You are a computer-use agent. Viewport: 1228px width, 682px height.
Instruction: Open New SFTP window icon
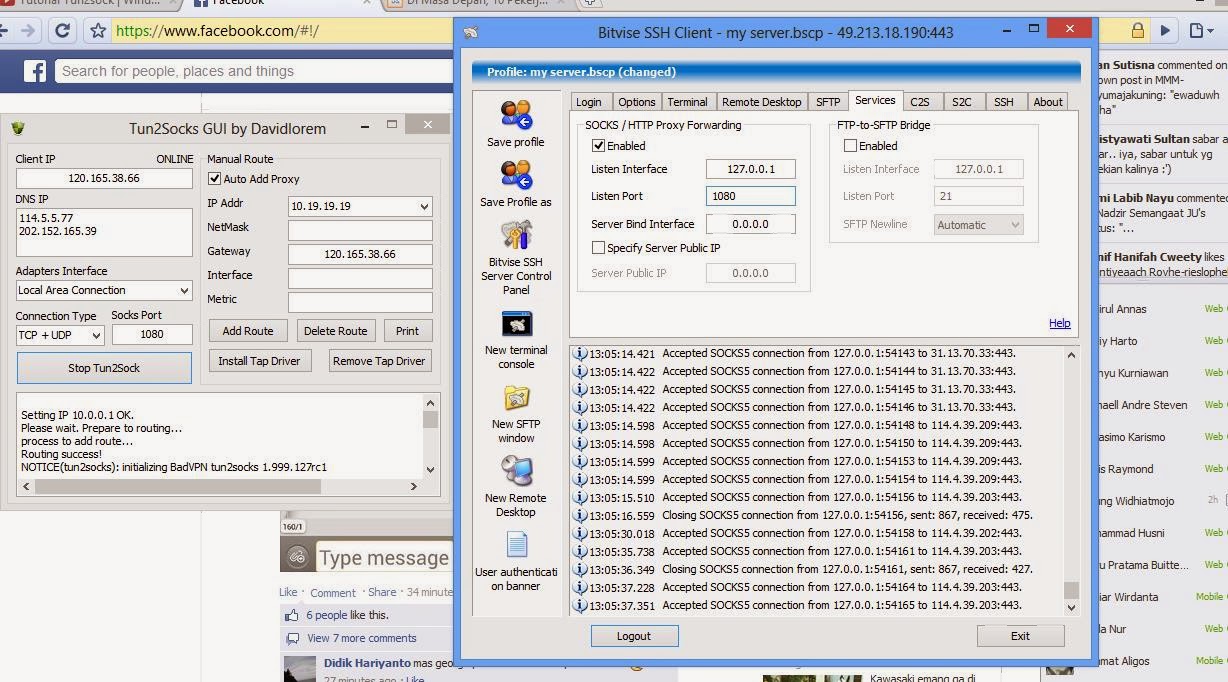[x=516, y=398]
